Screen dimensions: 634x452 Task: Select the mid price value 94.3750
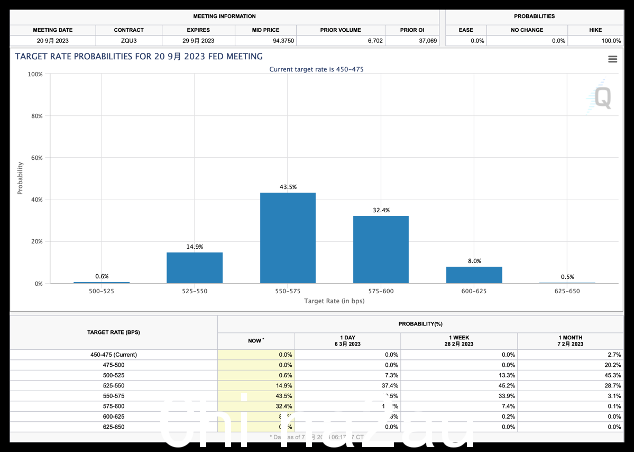pyautogui.click(x=284, y=41)
